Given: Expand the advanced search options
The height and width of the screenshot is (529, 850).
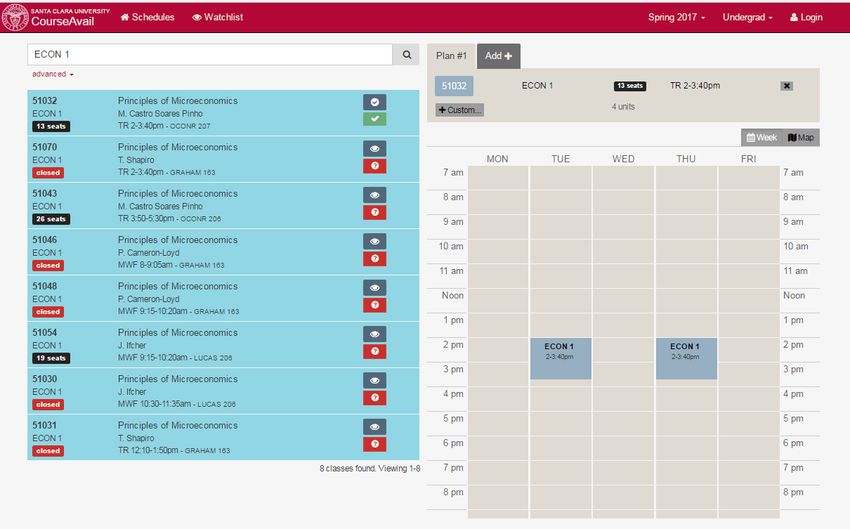Looking at the screenshot, I should 53,74.
